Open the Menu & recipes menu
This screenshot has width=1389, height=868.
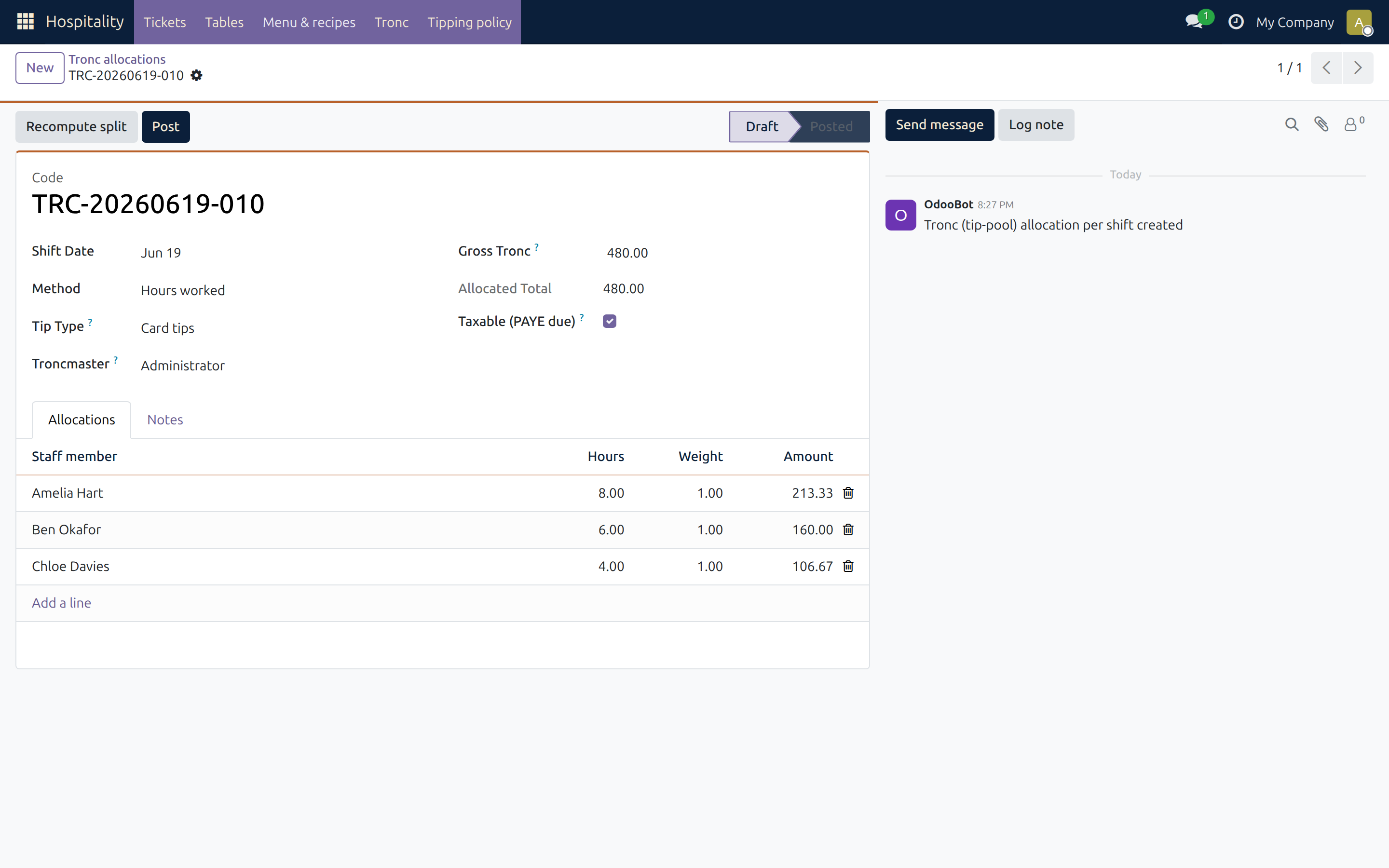[x=309, y=22]
